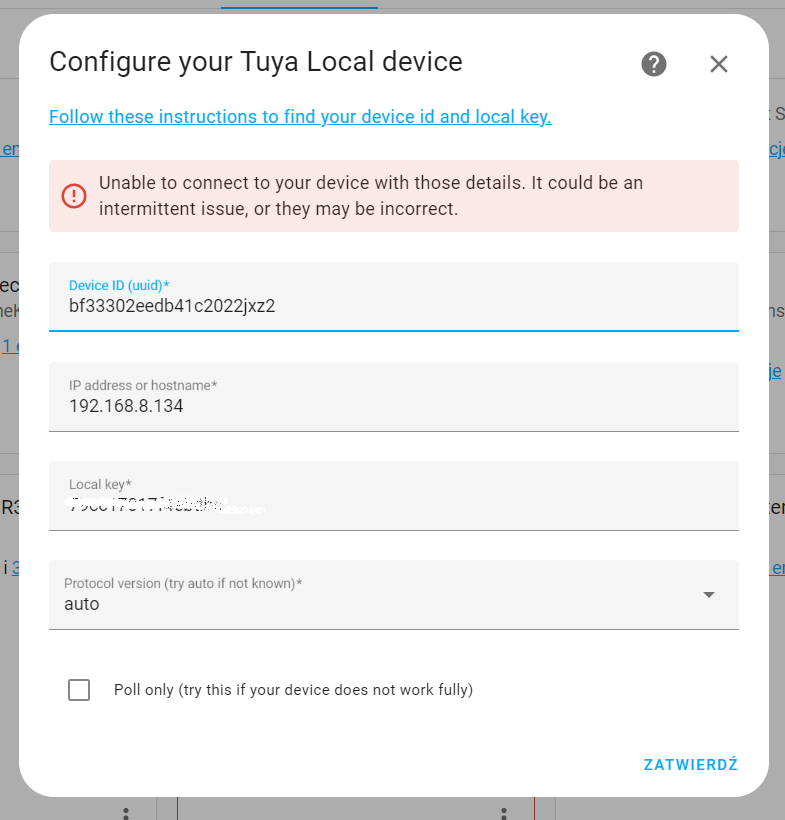This screenshot has width=785, height=820.
Task: Click the connection error message banner
Action: [393, 196]
